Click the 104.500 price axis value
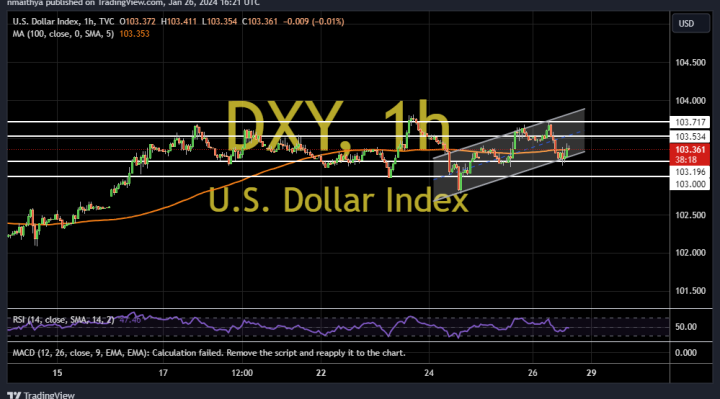Image resolution: width=720 pixels, height=399 pixels. coord(690,62)
